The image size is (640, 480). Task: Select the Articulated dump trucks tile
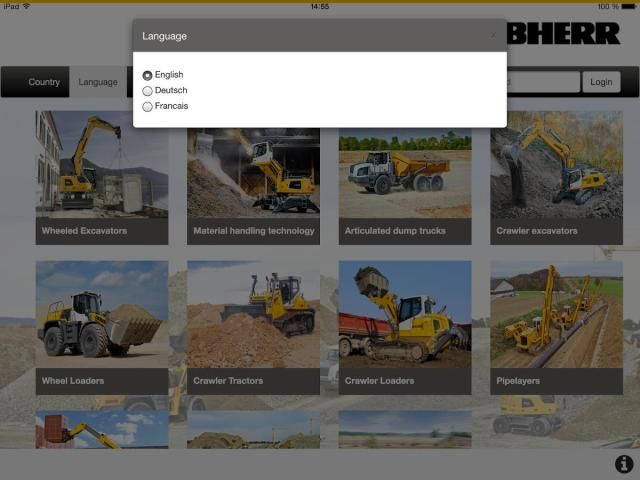tap(405, 177)
